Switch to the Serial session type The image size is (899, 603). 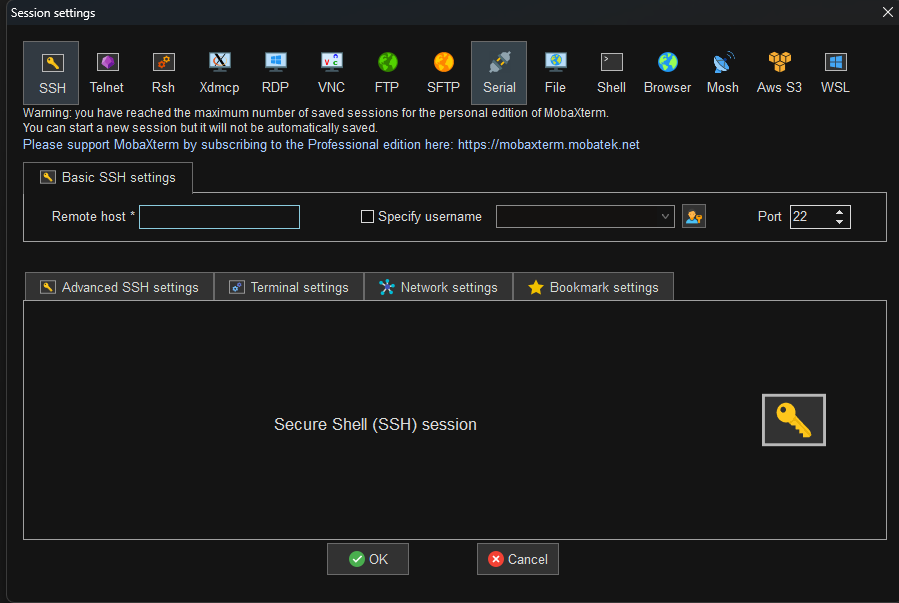tap(499, 73)
